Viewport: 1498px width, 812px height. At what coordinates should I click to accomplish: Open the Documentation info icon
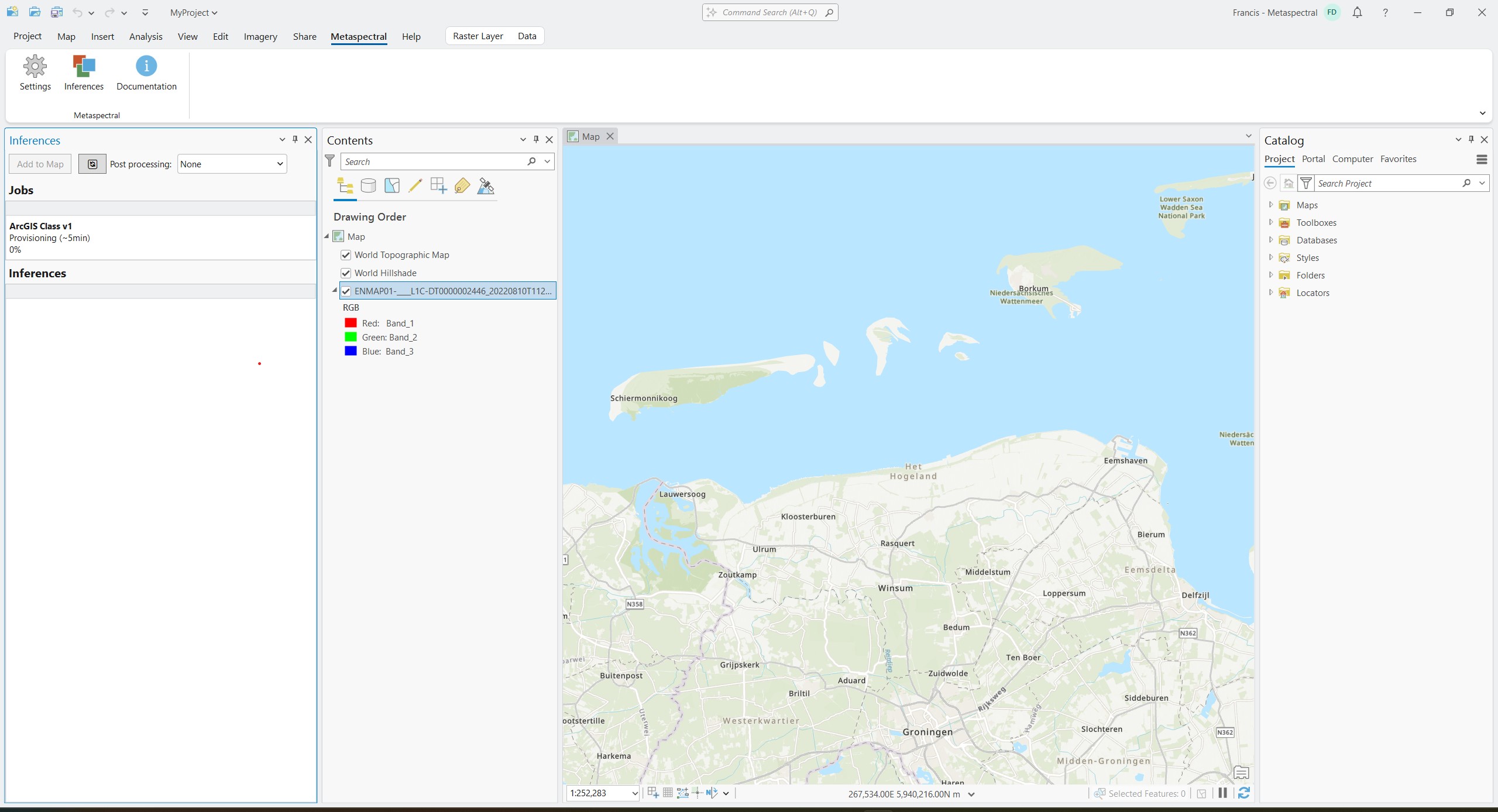pyautogui.click(x=146, y=67)
